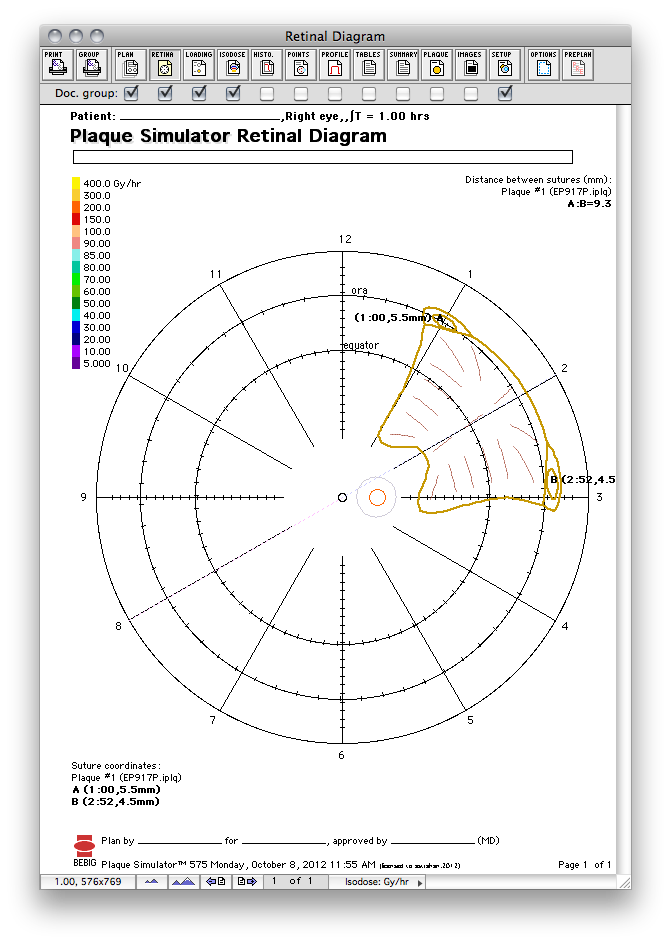This screenshot has width=671, height=944.
Task: Open the SETUP window icon
Action: 504,65
